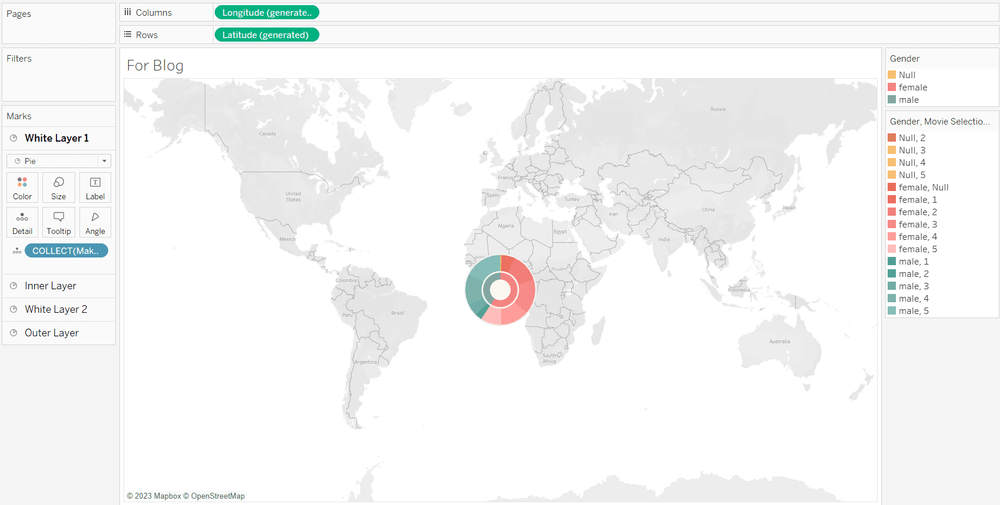1000x505 pixels.
Task: Expand the Inner Layer marks section
Action: tap(50, 286)
